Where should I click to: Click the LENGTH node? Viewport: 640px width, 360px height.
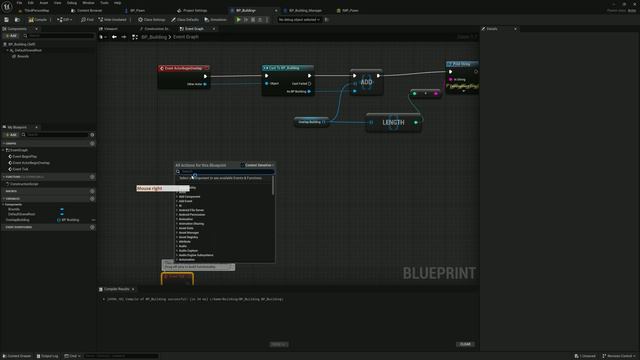click(393, 122)
